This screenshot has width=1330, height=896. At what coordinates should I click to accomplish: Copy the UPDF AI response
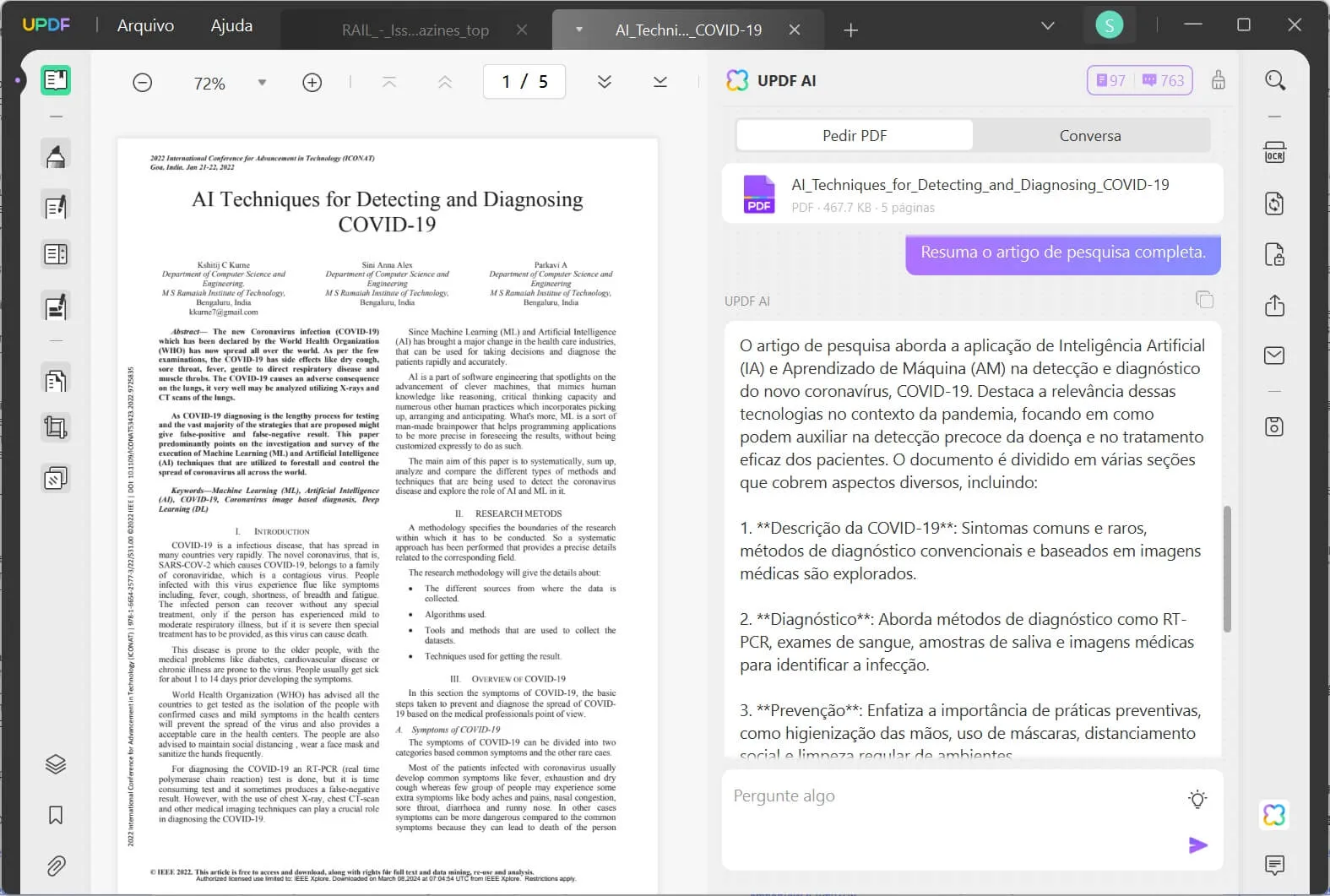(x=1204, y=300)
